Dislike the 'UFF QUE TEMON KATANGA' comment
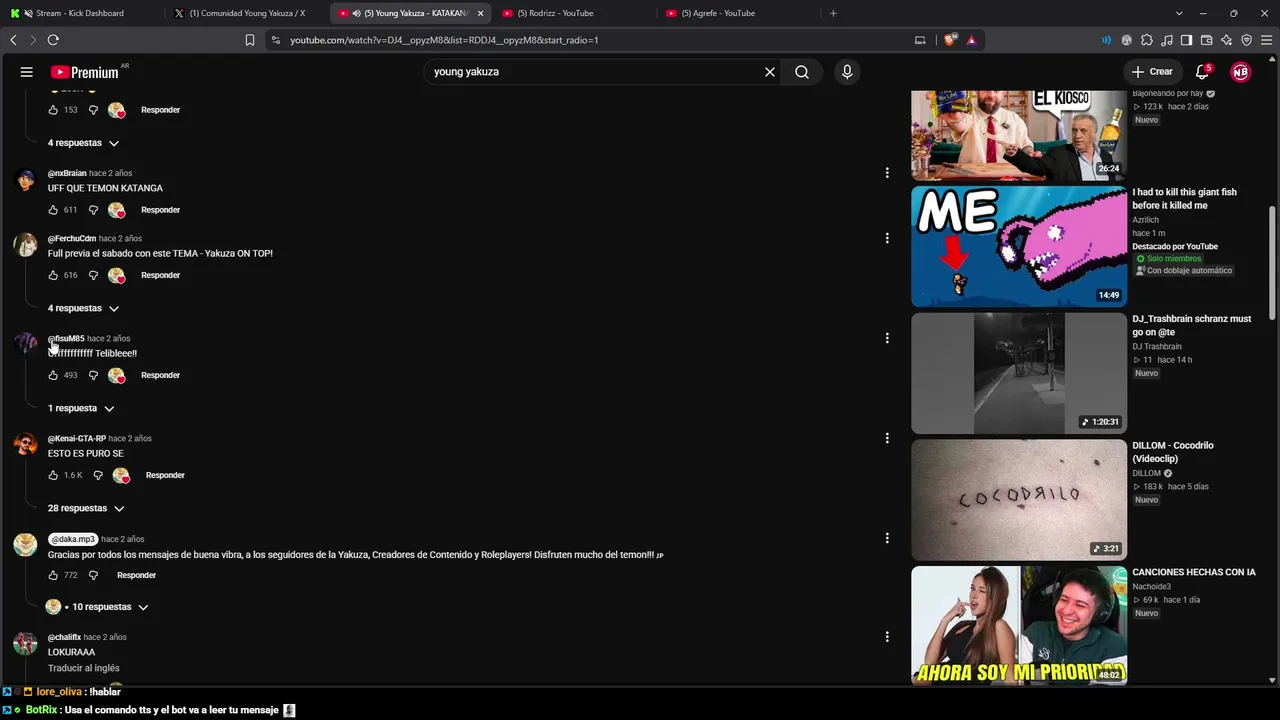 (93, 210)
